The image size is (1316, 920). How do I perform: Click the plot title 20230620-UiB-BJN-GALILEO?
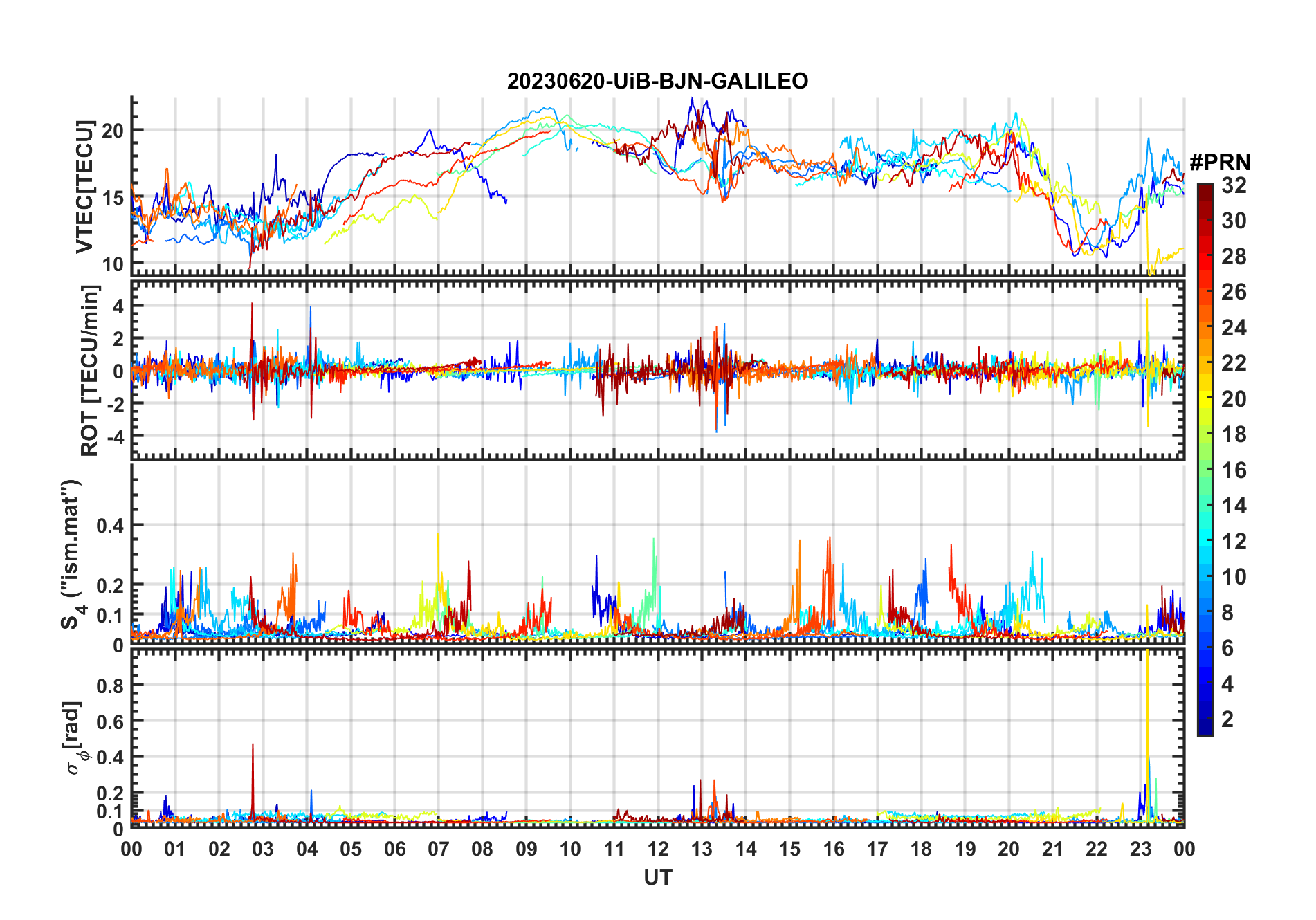pyautogui.click(x=657, y=81)
